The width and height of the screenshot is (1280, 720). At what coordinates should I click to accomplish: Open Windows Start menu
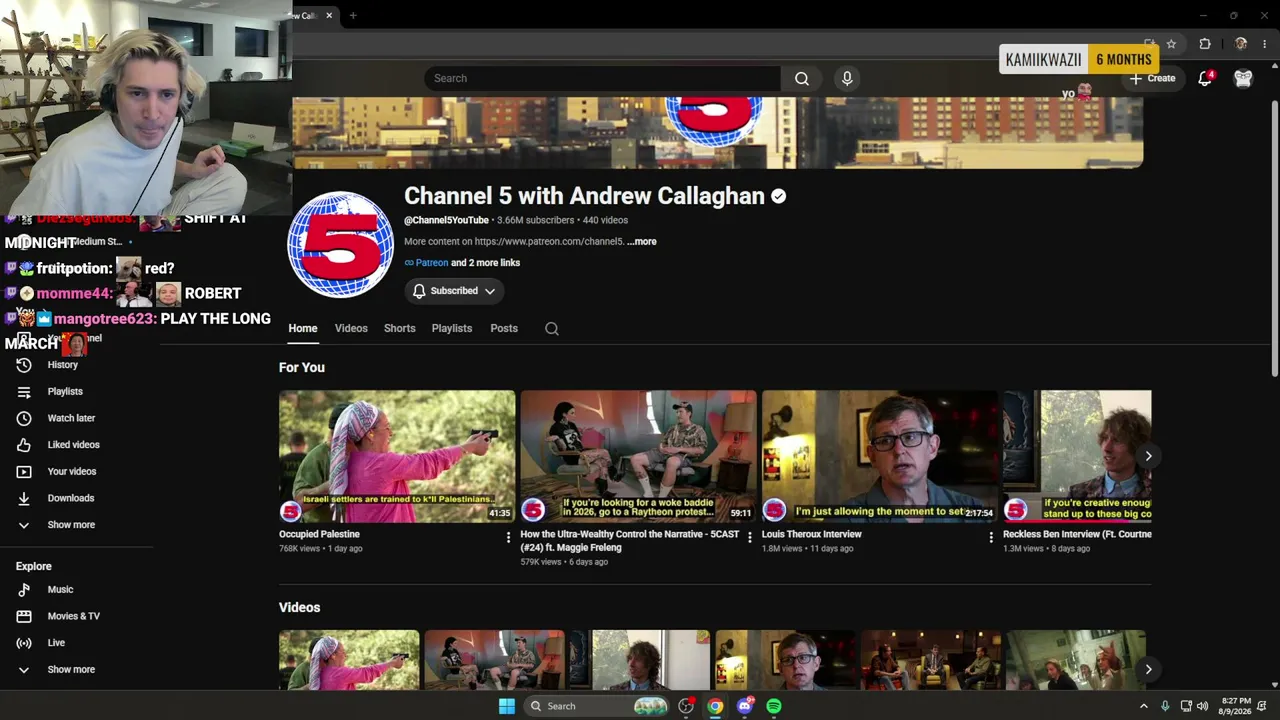[507, 706]
